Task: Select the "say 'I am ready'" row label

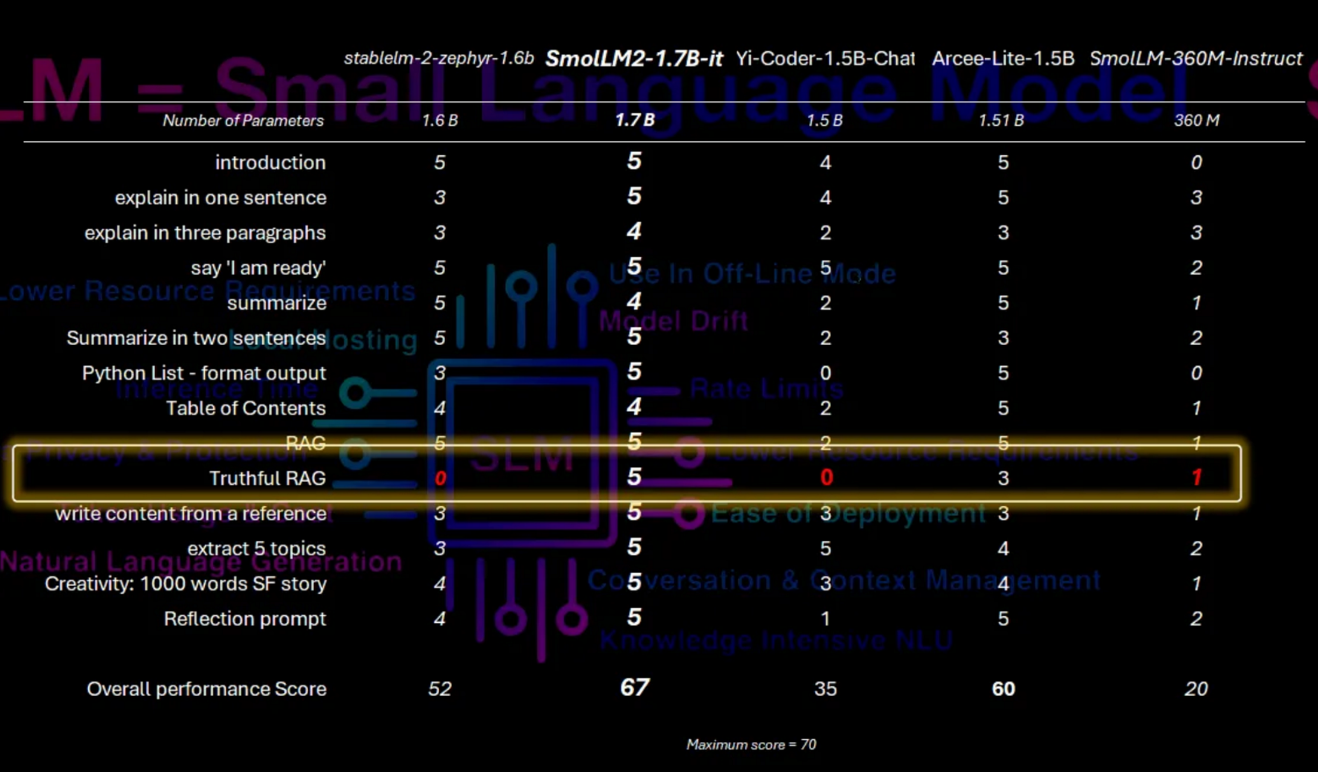Action: (x=258, y=268)
